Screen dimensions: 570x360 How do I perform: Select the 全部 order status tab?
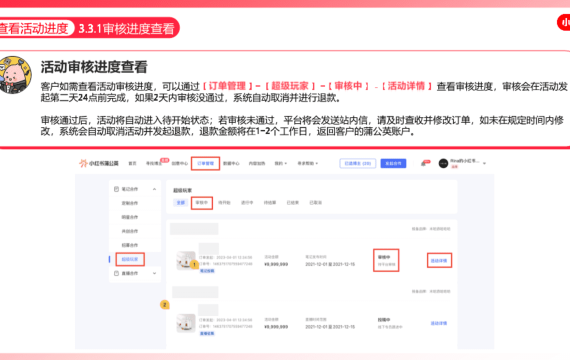click(x=181, y=203)
